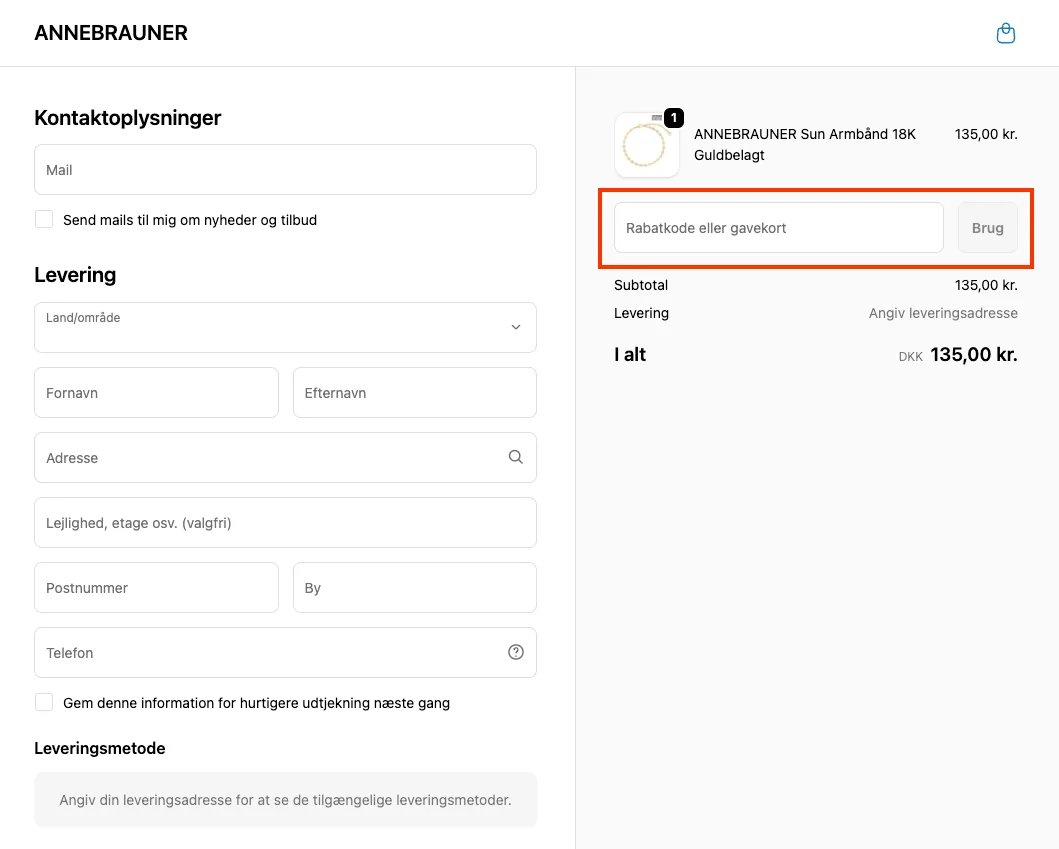This screenshot has width=1059, height=849.
Task: Click the By city field
Action: [414, 588]
